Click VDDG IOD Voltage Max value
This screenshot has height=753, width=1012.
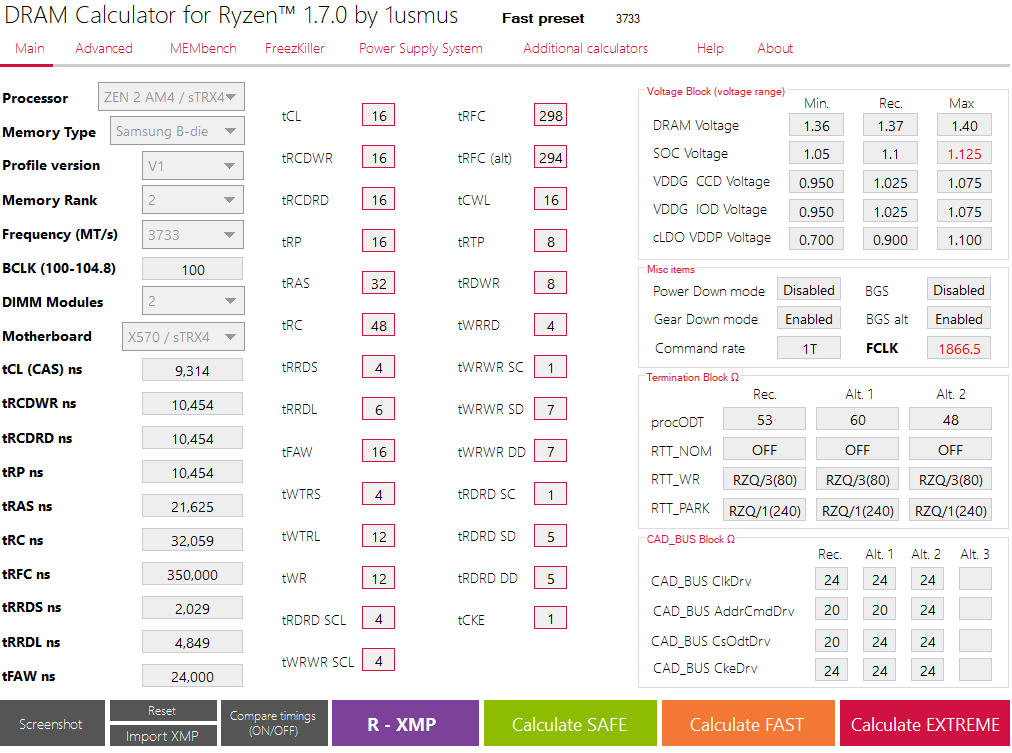[964, 211]
